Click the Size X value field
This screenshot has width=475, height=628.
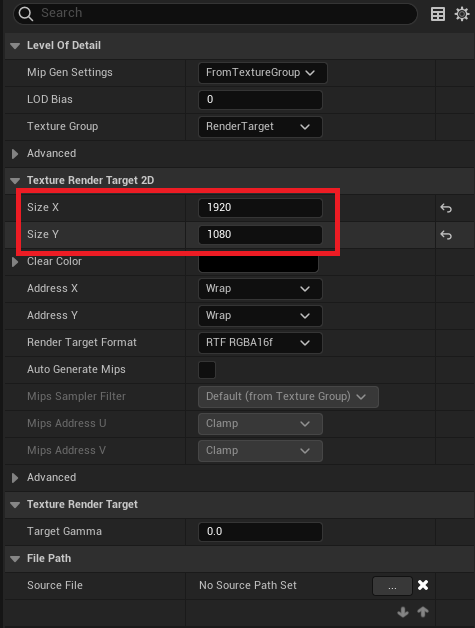click(x=260, y=207)
